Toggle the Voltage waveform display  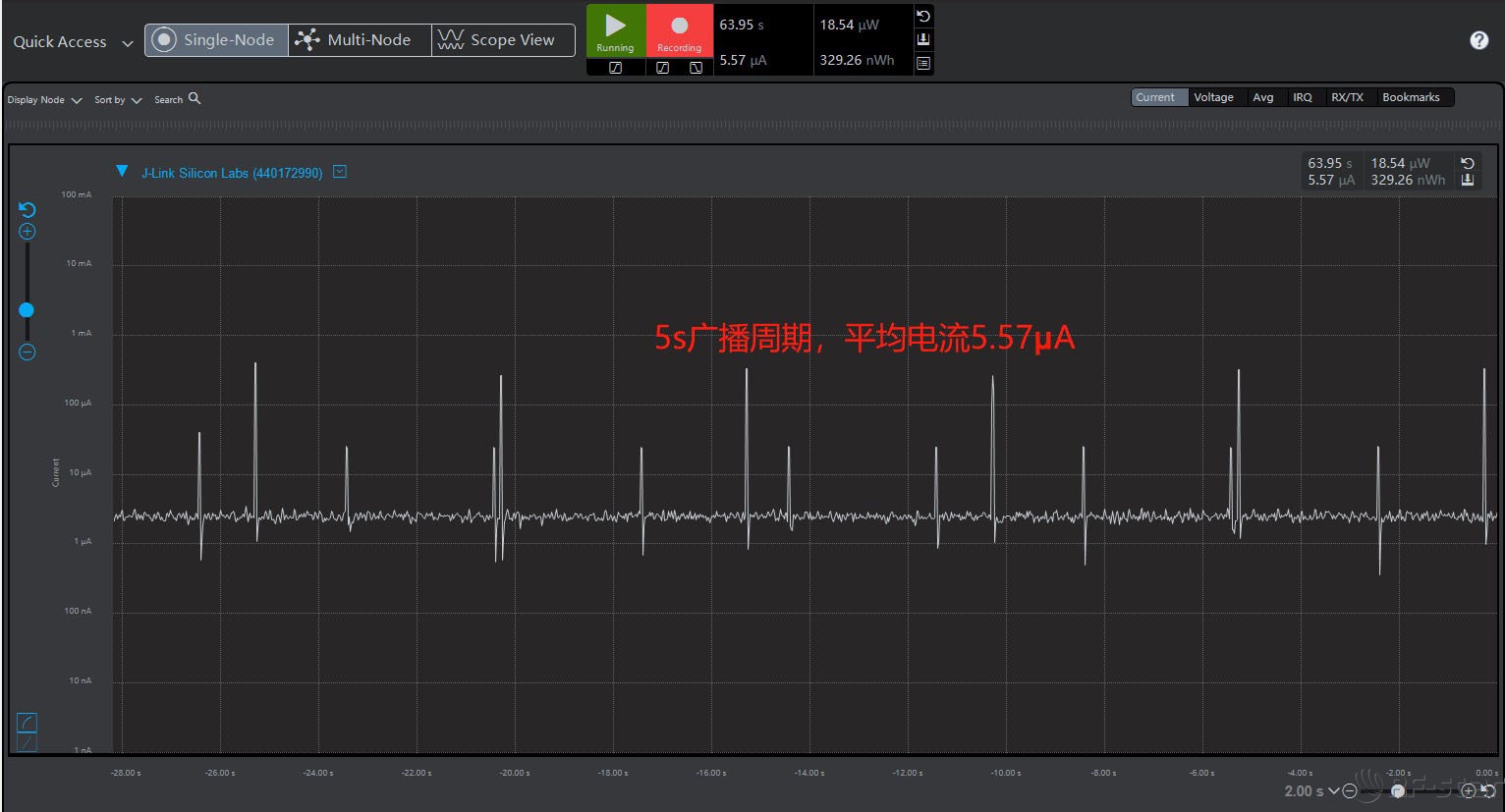[1213, 97]
